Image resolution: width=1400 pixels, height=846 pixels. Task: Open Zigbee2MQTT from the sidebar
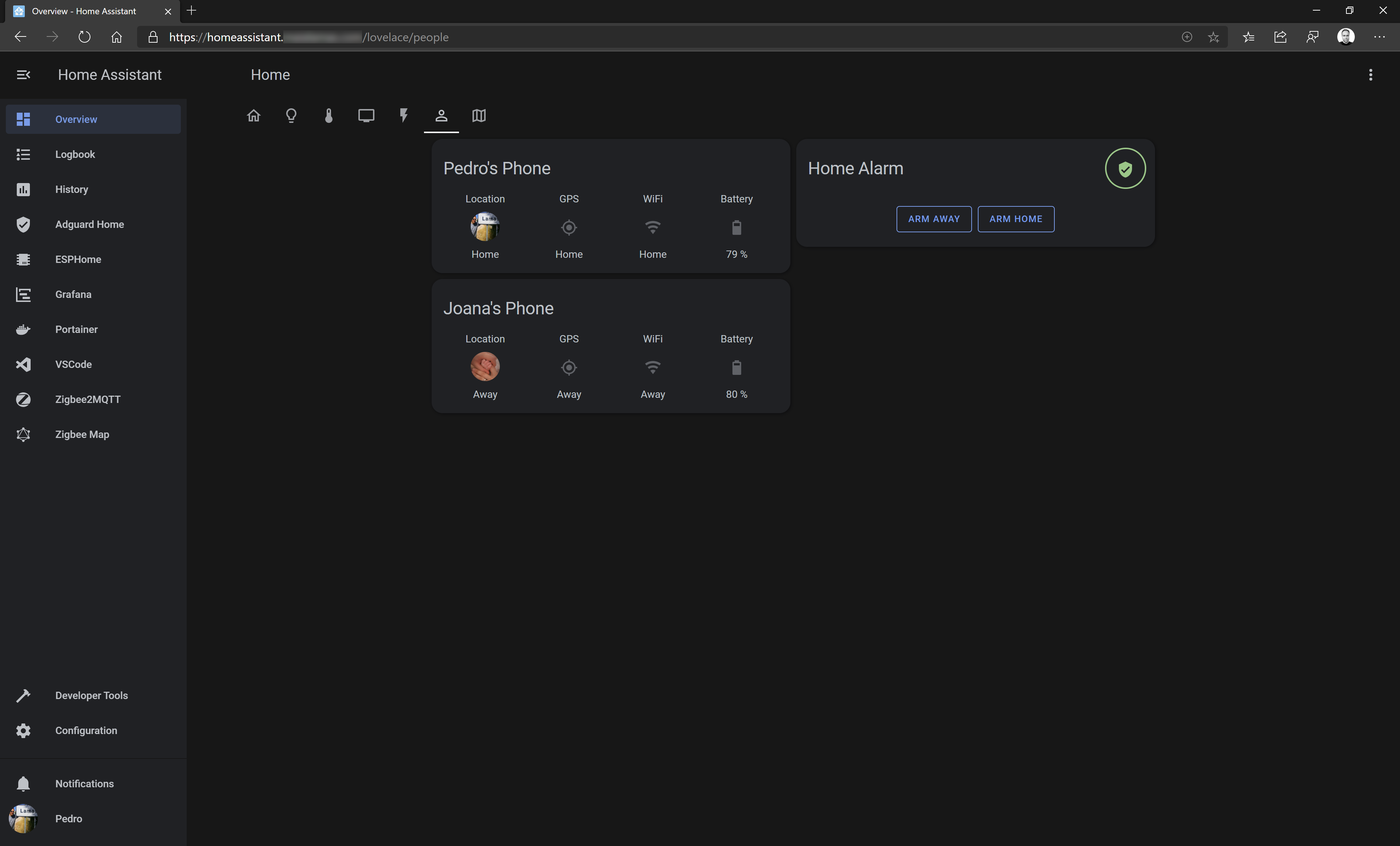pyautogui.click(x=87, y=399)
